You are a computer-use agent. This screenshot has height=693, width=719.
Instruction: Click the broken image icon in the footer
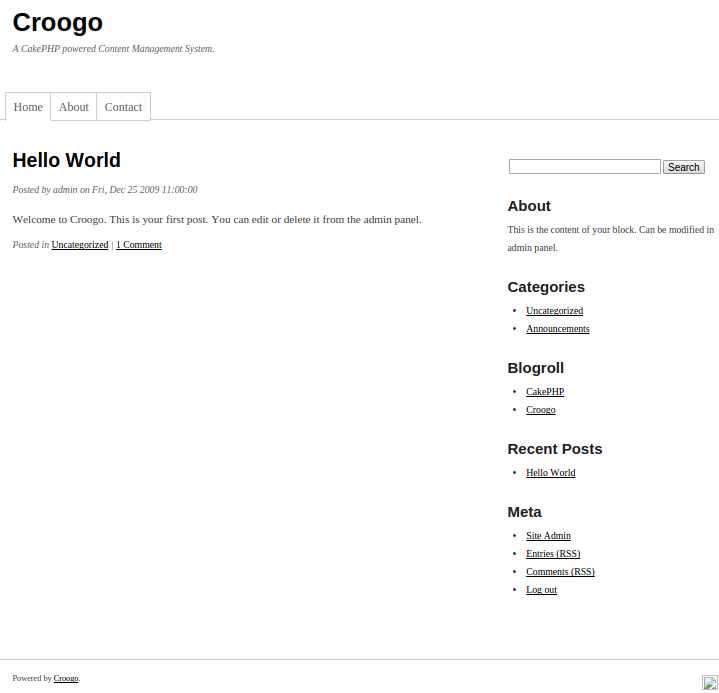710,682
